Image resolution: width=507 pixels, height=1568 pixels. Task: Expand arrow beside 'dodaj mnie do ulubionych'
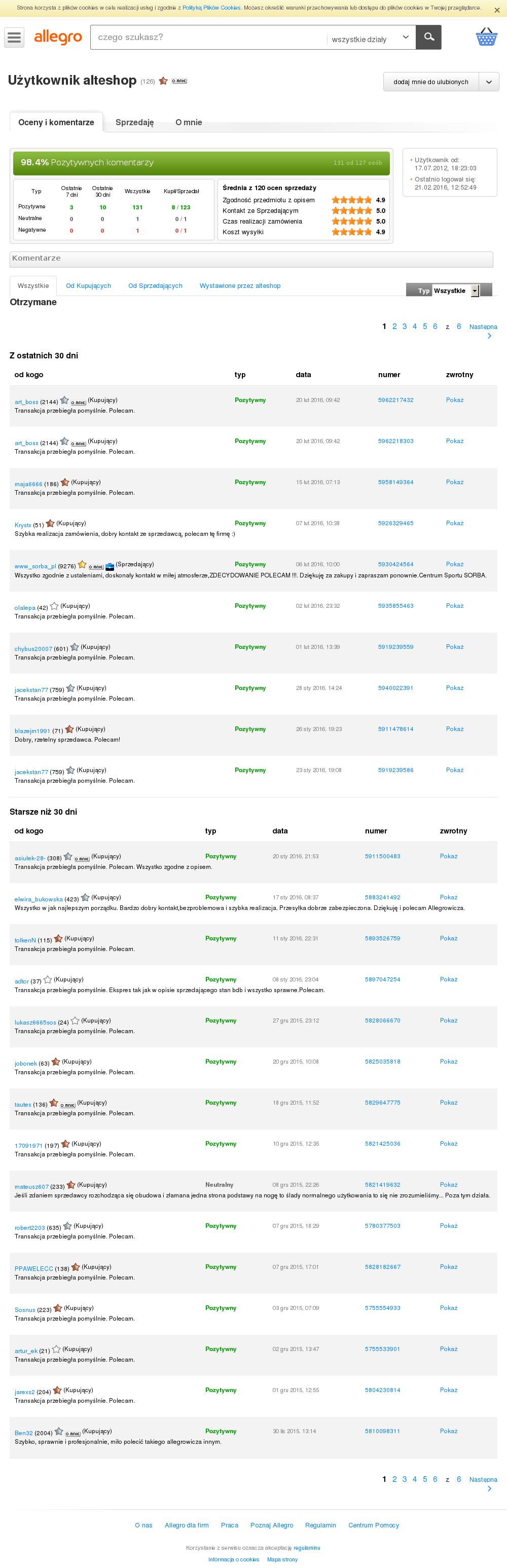pos(489,82)
